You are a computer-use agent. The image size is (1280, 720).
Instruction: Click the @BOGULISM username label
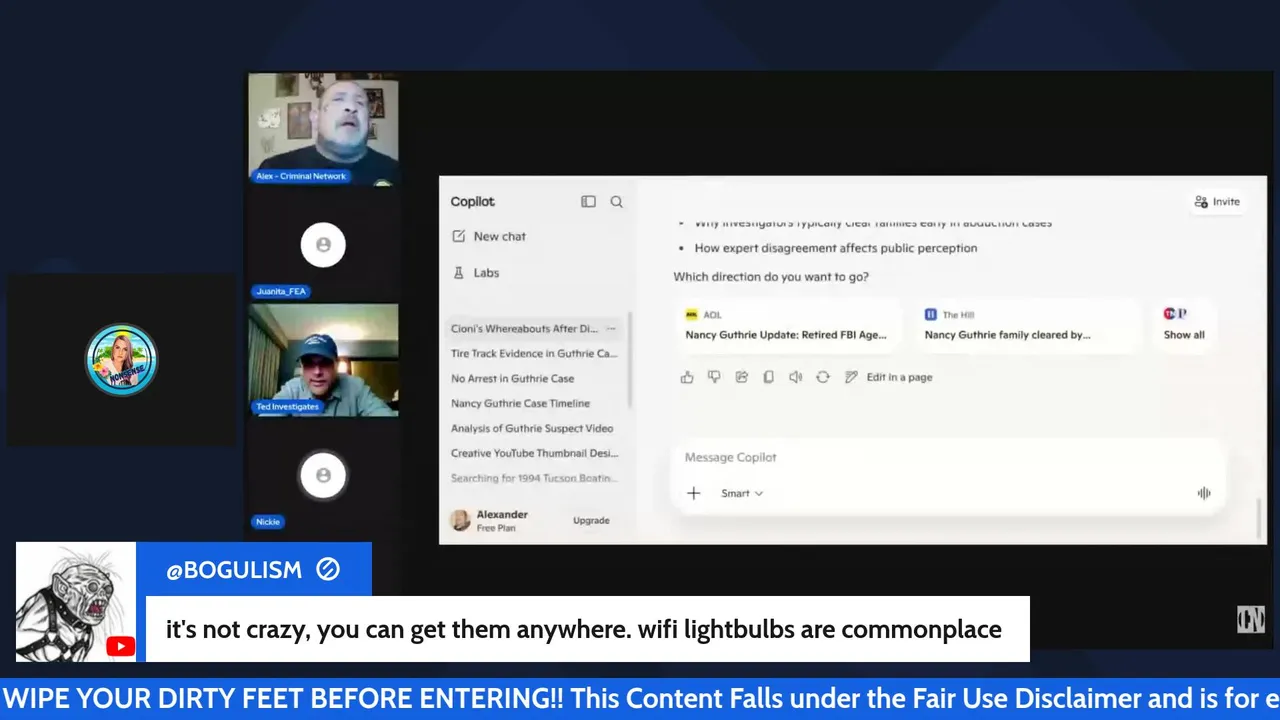234,570
